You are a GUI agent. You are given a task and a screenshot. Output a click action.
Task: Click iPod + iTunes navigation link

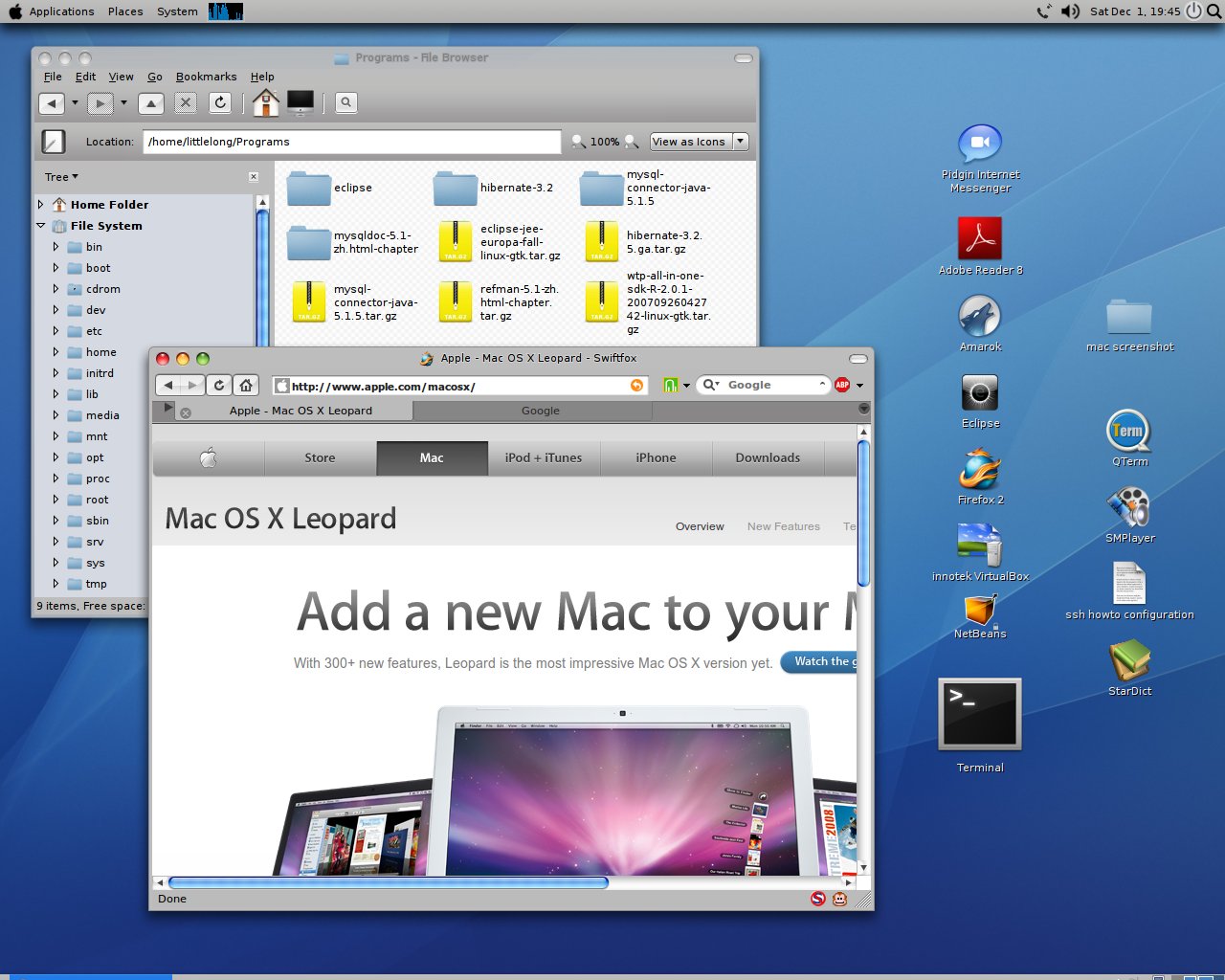pos(544,457)
